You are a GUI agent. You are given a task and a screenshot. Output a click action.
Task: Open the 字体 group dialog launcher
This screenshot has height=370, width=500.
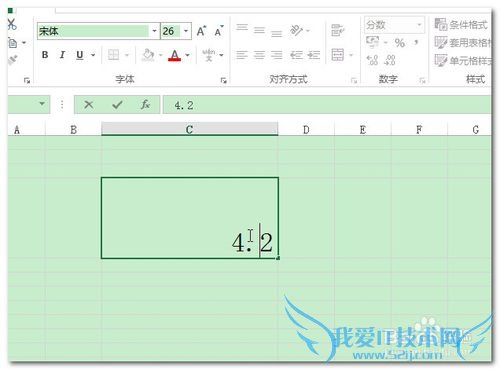pos(223,80)
